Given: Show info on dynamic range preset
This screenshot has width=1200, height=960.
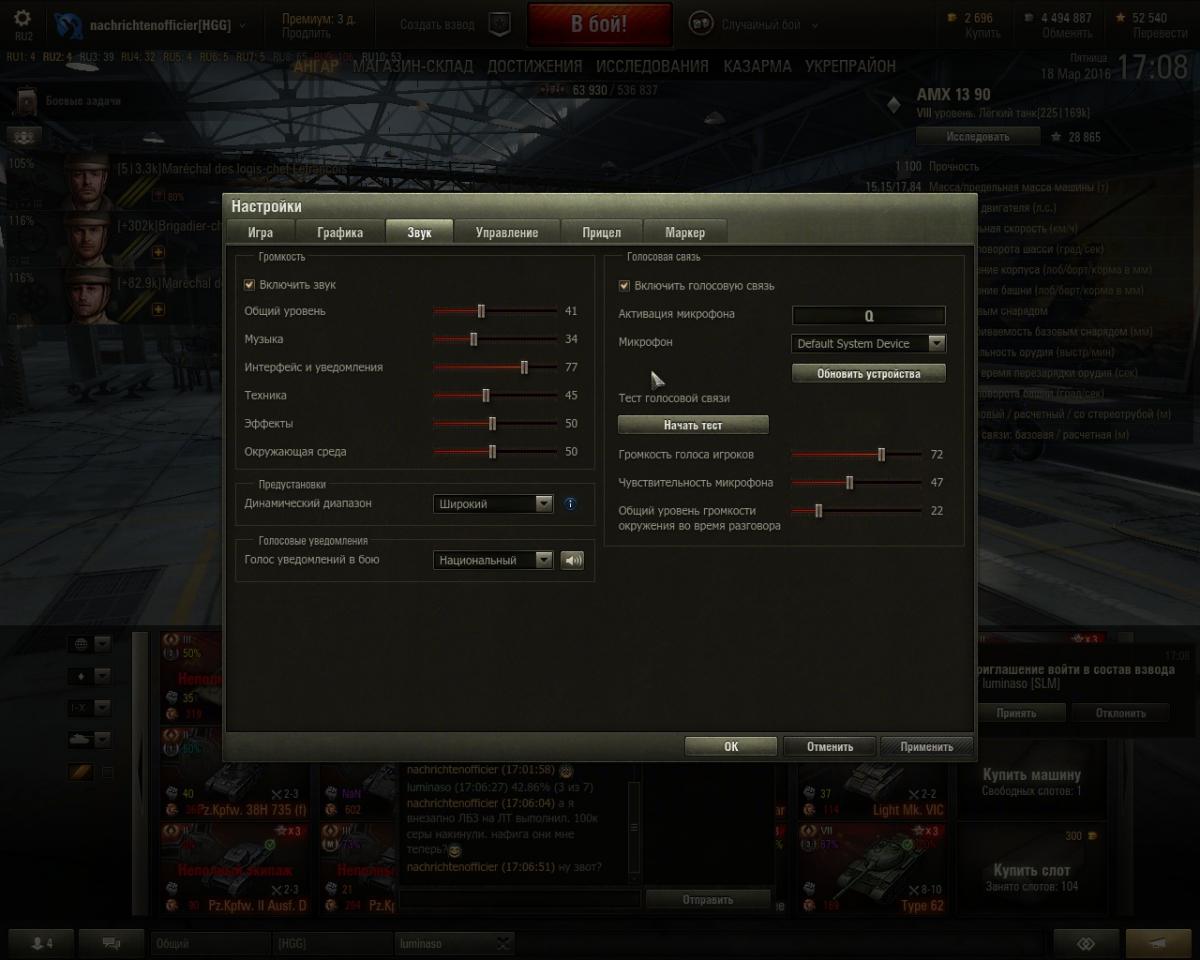Looking at the screenshot, I should click(570, 504).
